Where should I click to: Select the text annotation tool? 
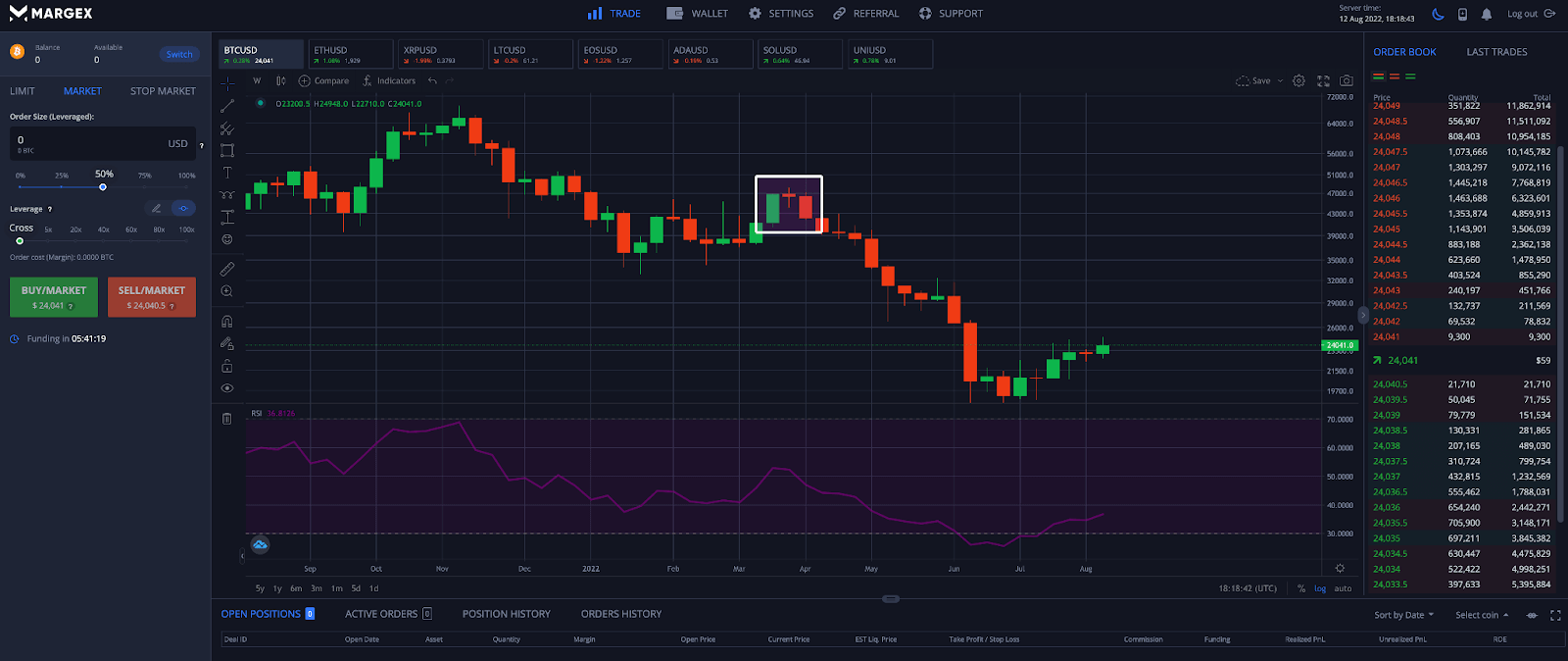227,173
